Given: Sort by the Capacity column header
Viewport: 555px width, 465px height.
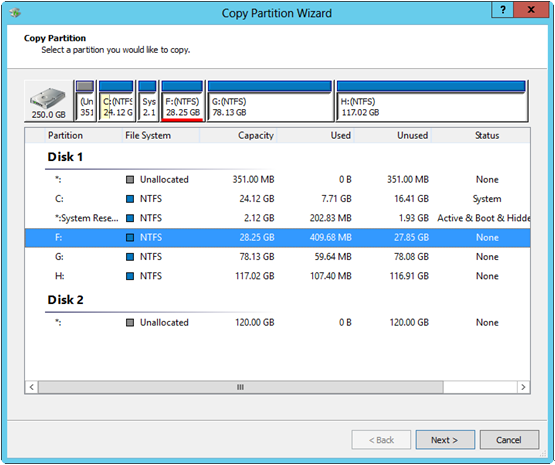Looking at the screenshot, I should point(238,136).
